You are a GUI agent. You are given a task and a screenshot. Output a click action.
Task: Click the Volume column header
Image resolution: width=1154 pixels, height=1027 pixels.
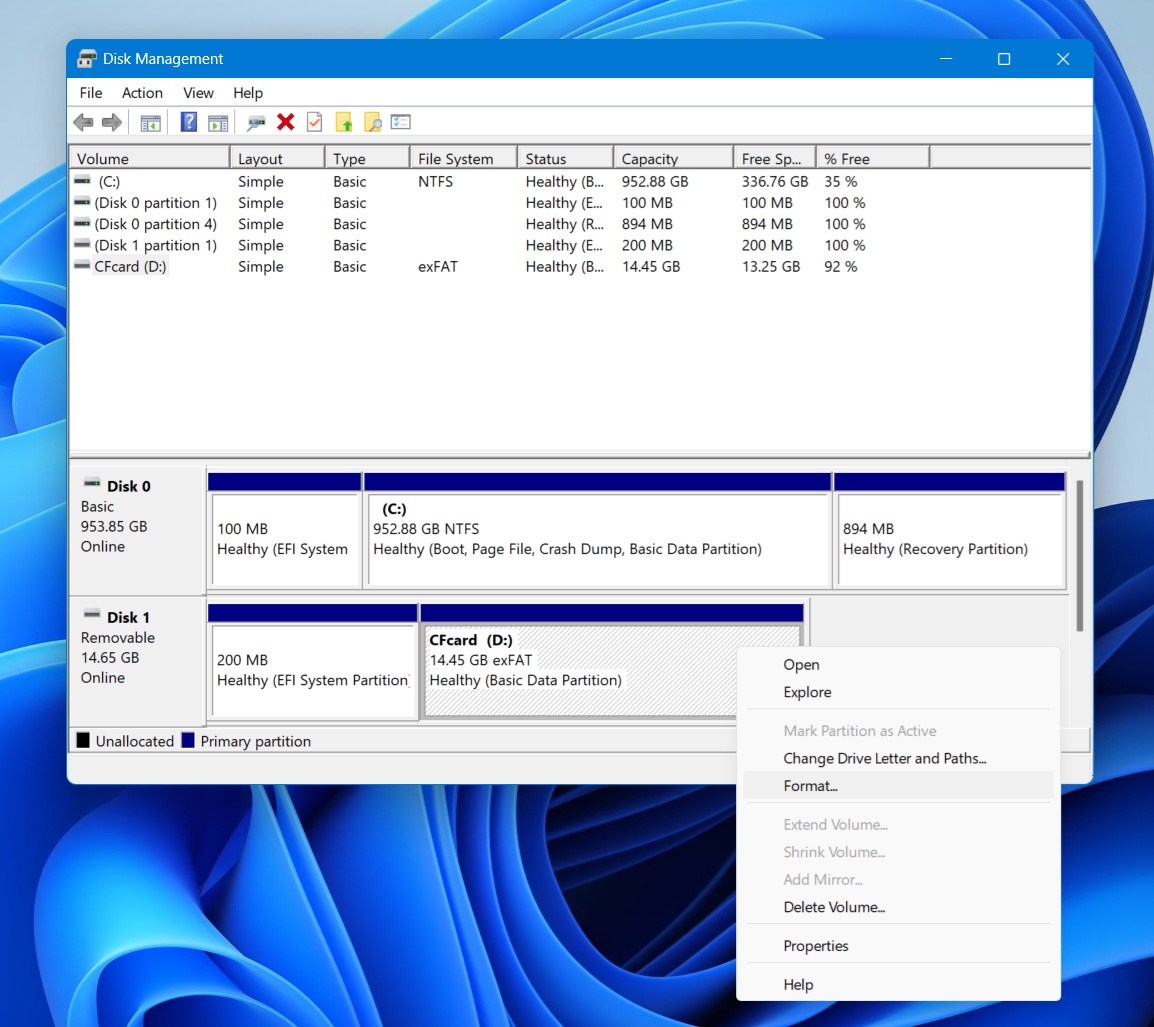pyautogui.click(x=149, y=158)
